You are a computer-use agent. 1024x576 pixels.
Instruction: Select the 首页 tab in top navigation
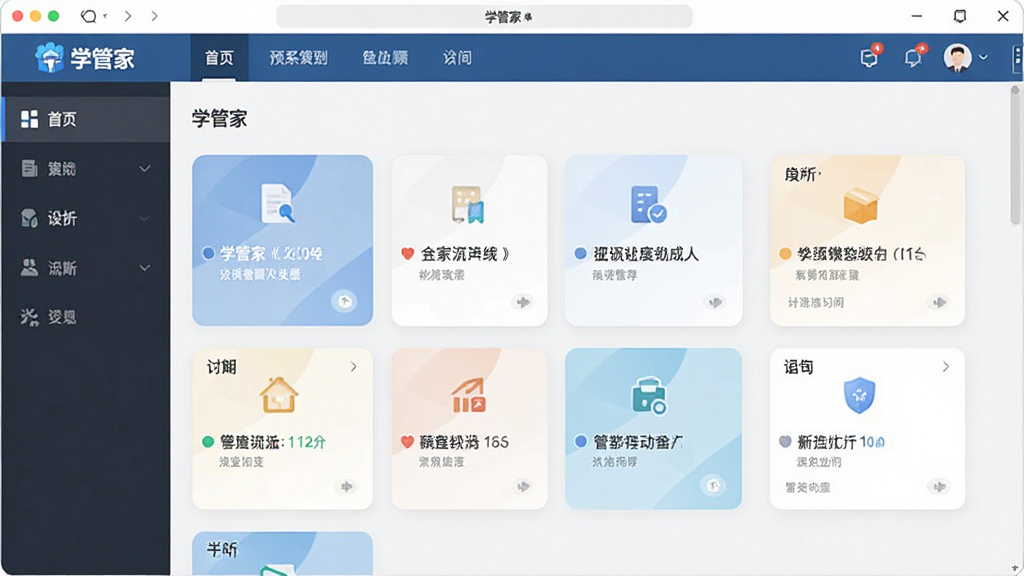point(219,57)
